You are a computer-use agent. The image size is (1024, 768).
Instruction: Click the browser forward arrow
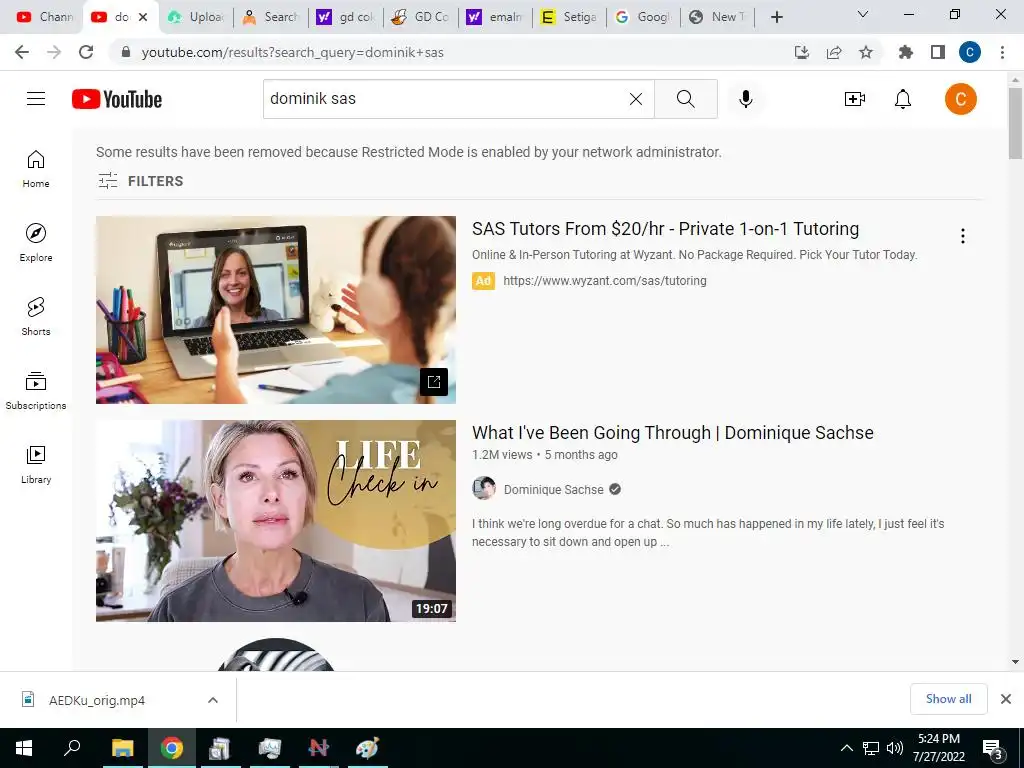coord(54,52)
